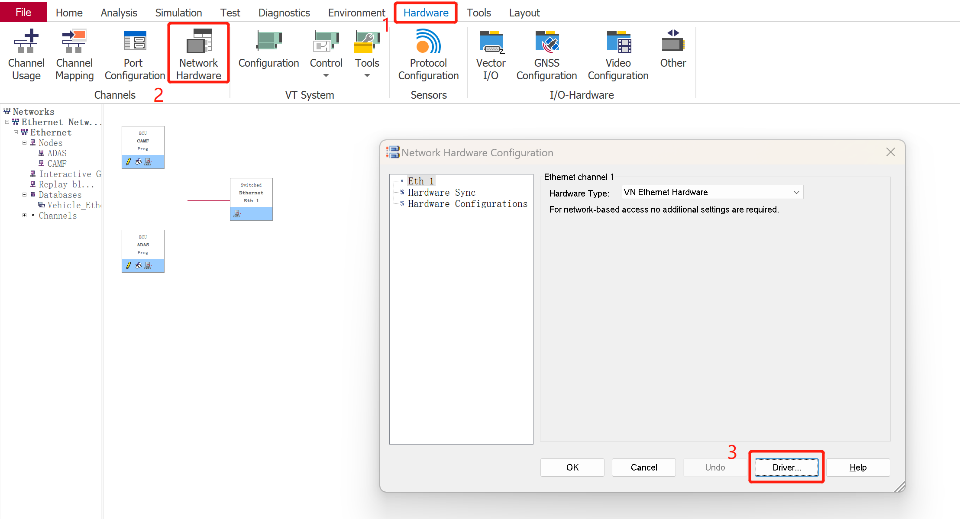Select the Vehicle_Eth database tree item

click(74, 205)
